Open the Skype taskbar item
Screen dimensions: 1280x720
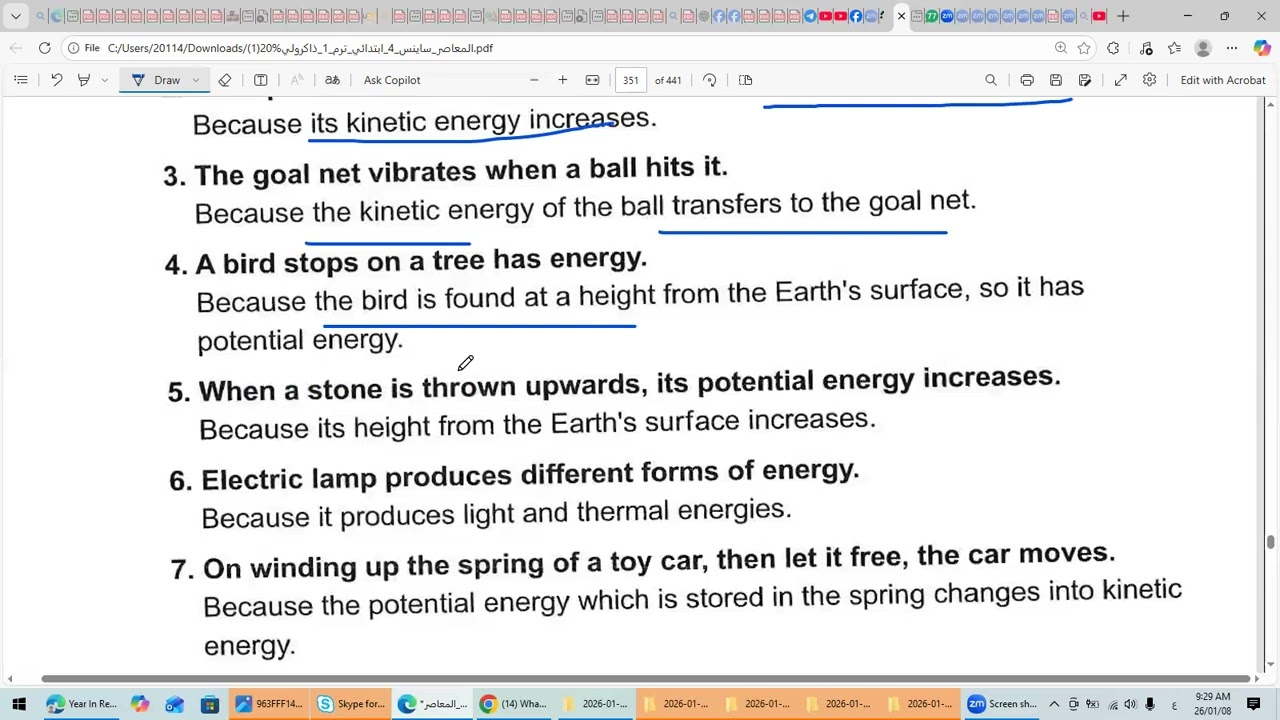point(350,704)
